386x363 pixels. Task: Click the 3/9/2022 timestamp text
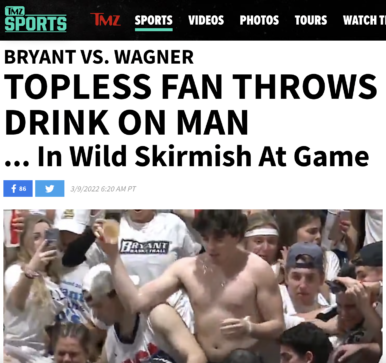pos(103,189)
